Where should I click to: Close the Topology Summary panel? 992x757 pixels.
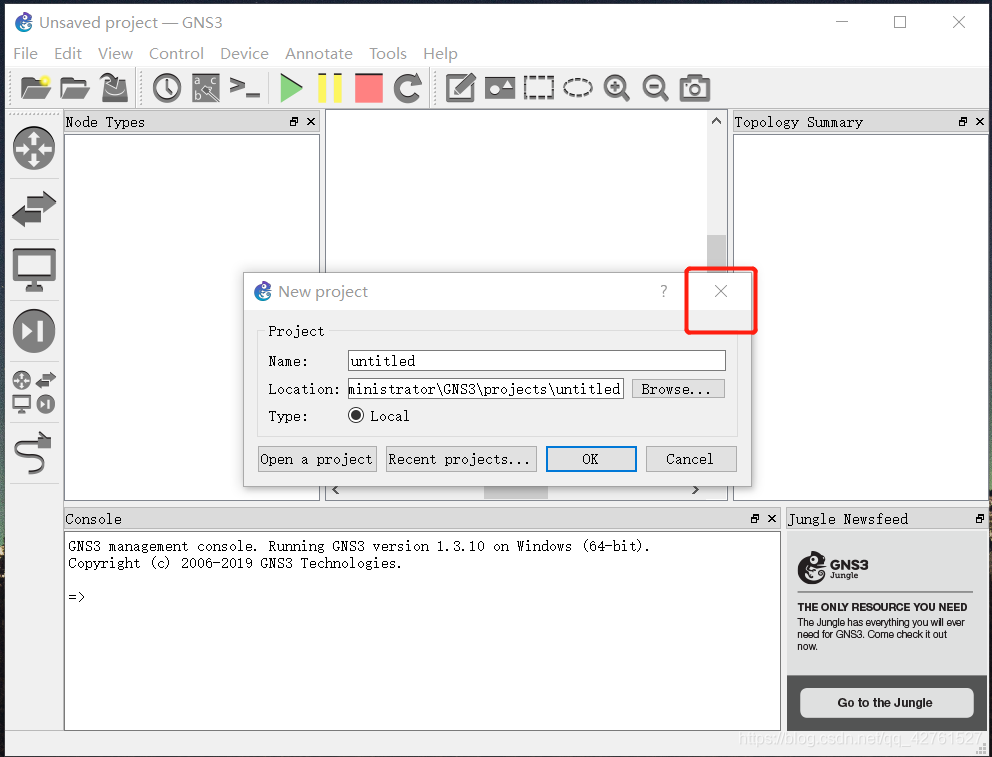(980, 121)
